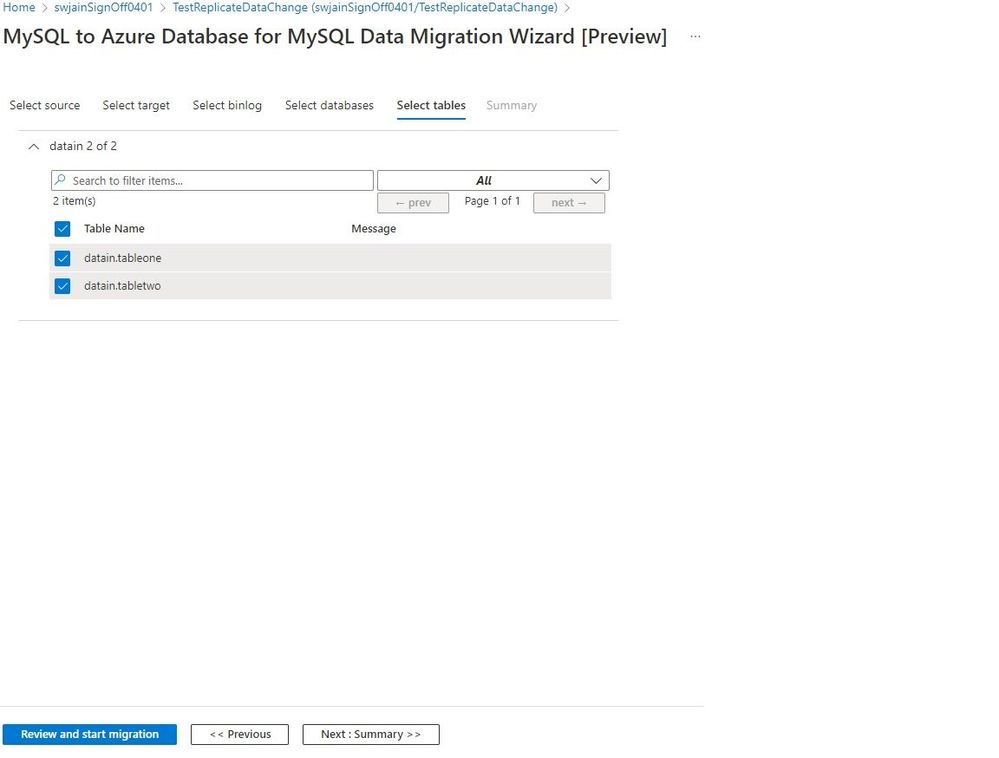Uncheck the datain.tabletwo checkbox
Image resolution: width=999 pixels, height=758 pixels.
pos(62,286)
